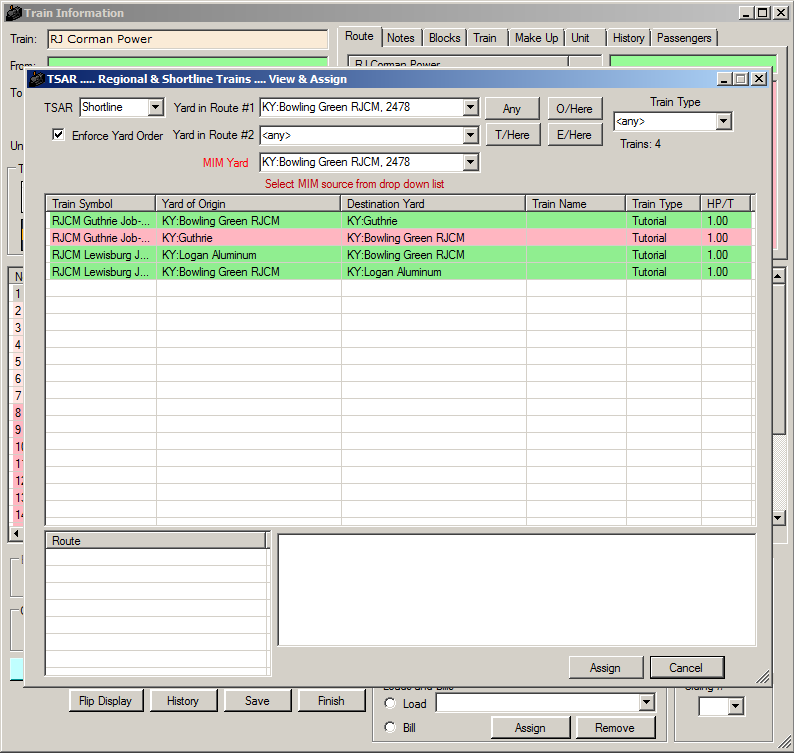
Task: Select the pink row originating at KY:Guthrie
Action: click(x=399, y=237)
